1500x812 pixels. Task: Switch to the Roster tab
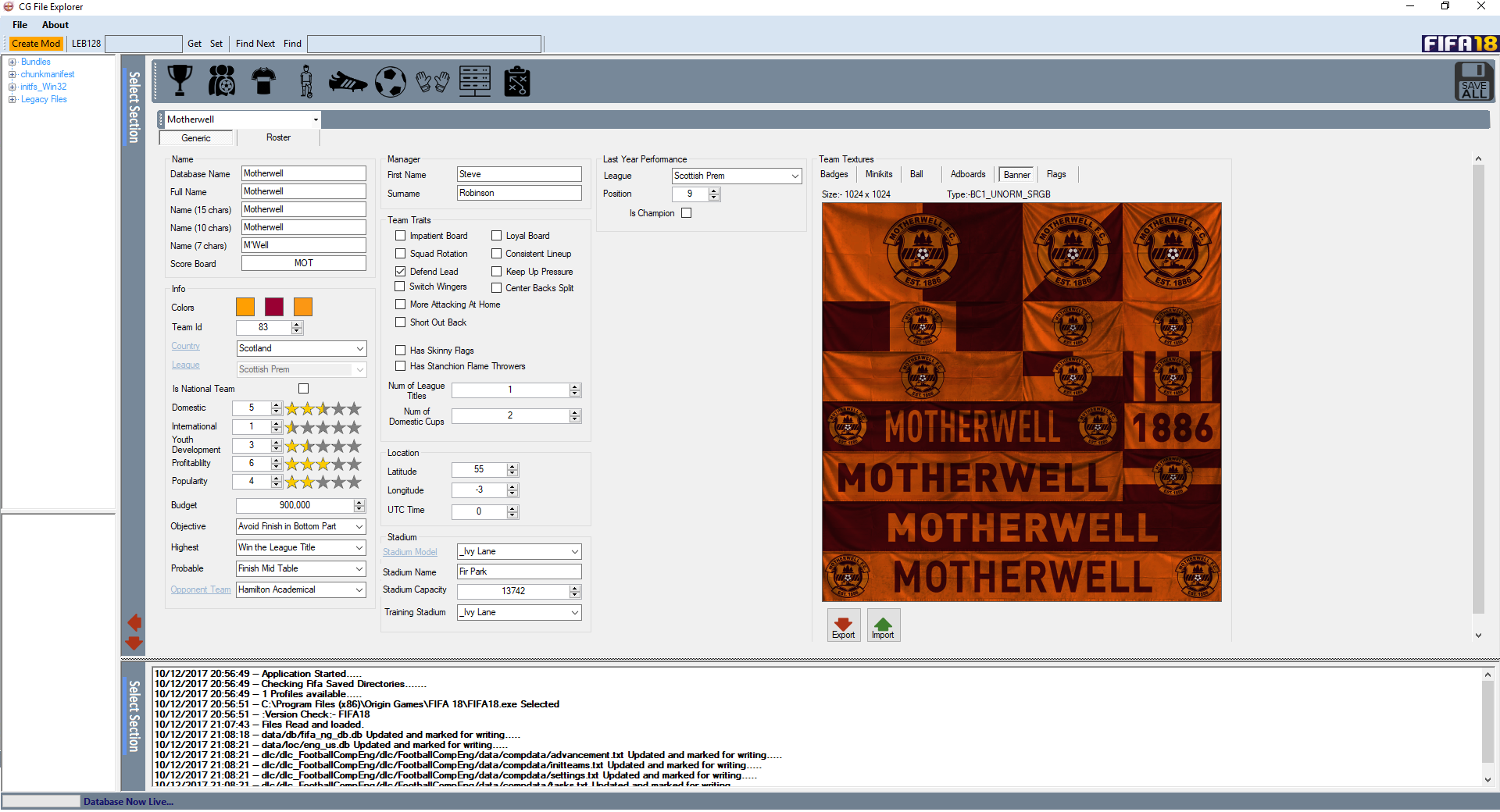[x=278, y=137]
